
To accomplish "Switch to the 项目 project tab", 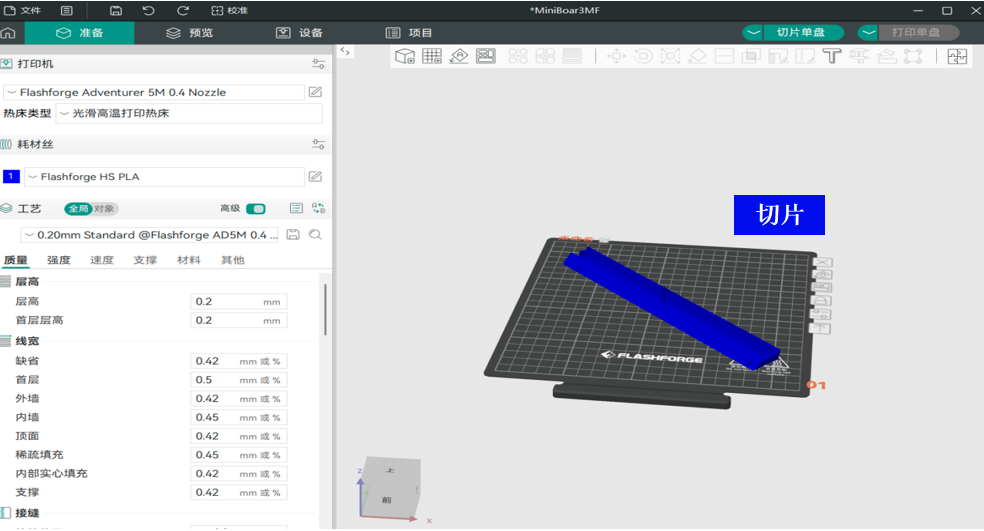I will pyautogui.click(x=409, y=33).
